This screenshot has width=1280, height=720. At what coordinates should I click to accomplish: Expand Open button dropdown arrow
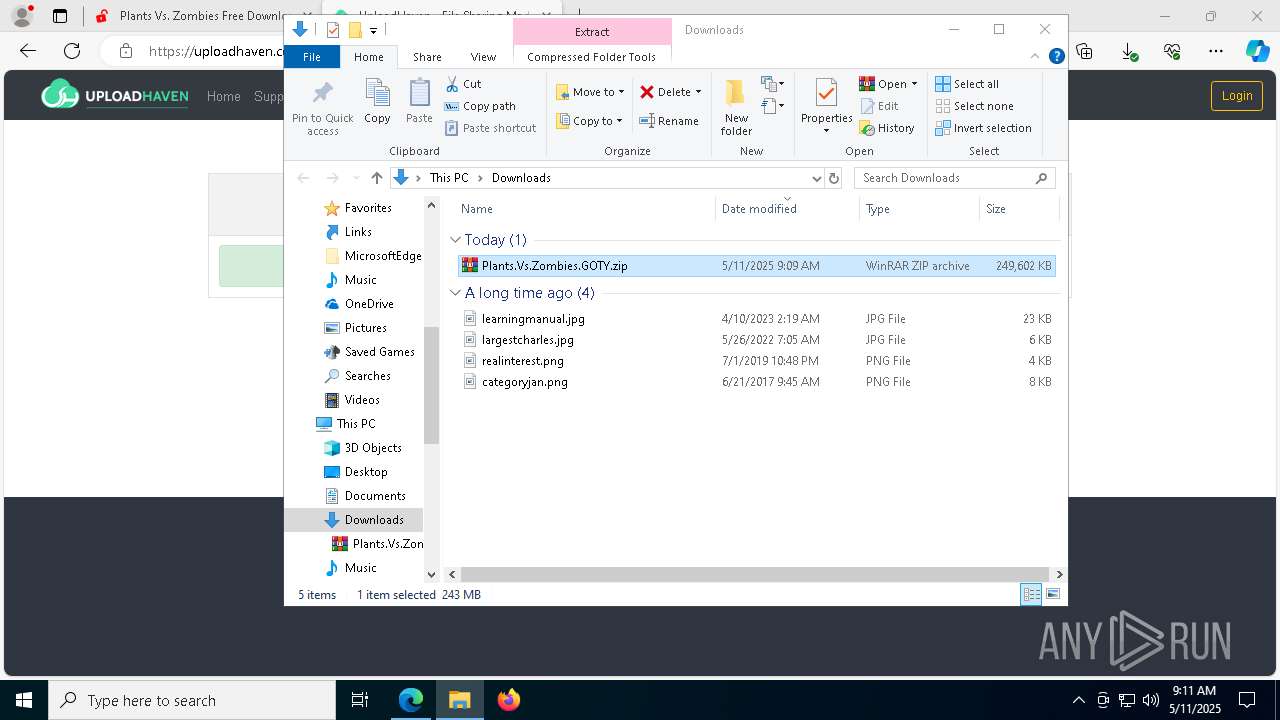click(x=914, y=84)
